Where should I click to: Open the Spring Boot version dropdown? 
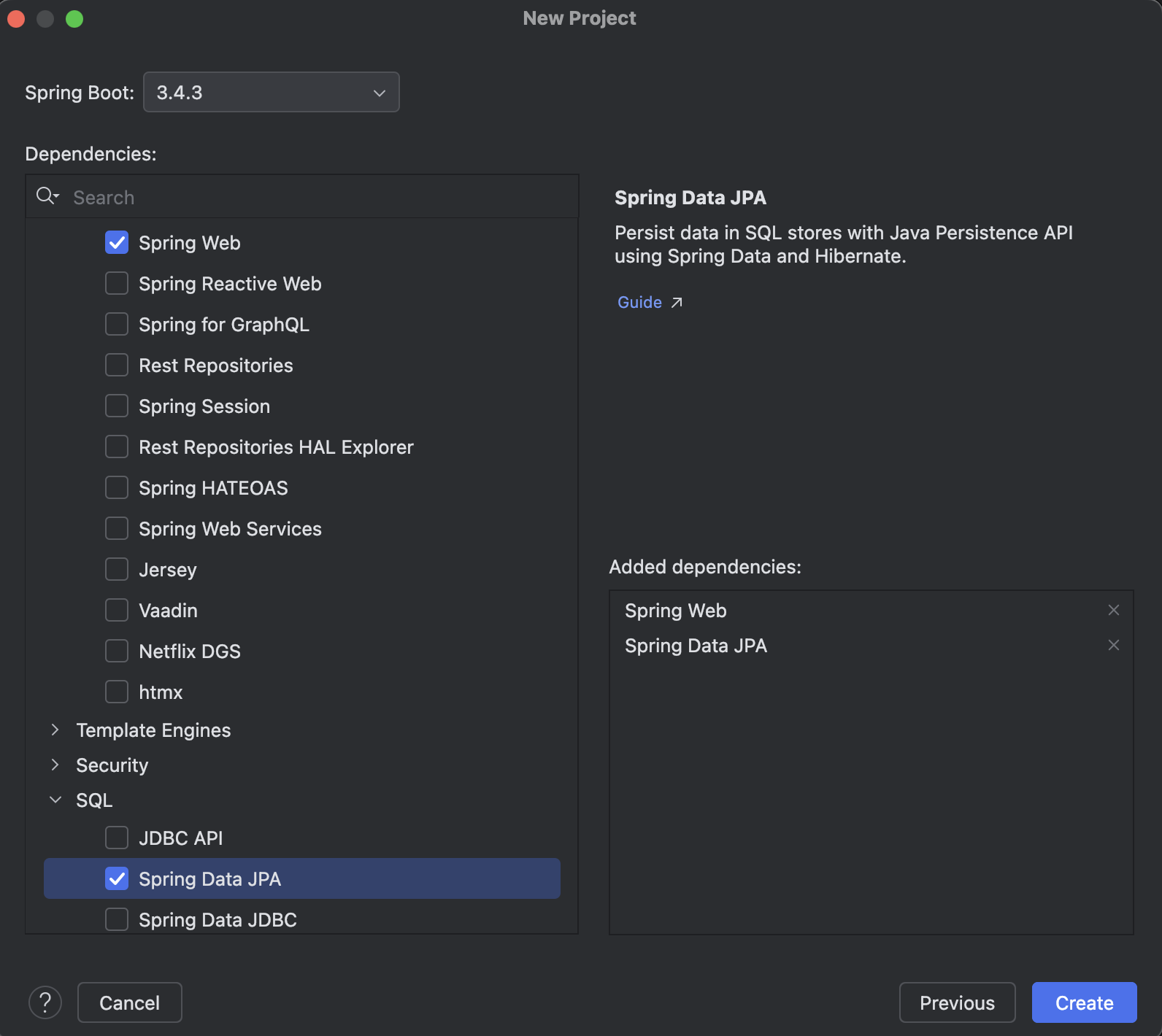coord(272,92)
